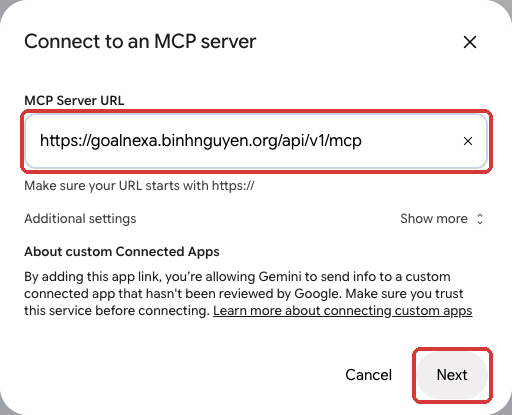The image size is (512, 415).
Task: Open Learn more about connecting custom apps
Action: (x=343, y=311)
